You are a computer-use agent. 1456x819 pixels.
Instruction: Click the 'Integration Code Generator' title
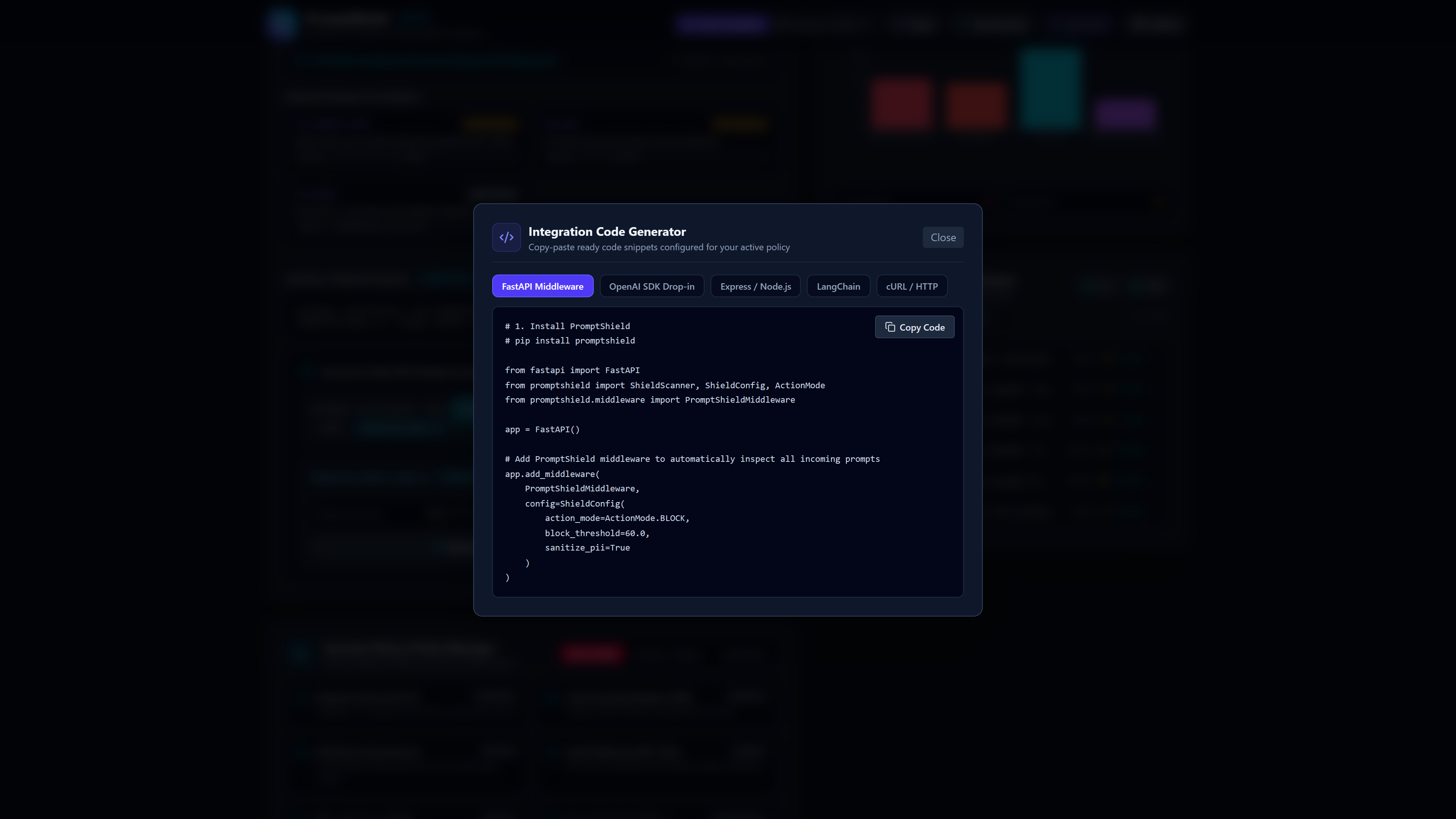pyautogui.click(x=607, y=232)
